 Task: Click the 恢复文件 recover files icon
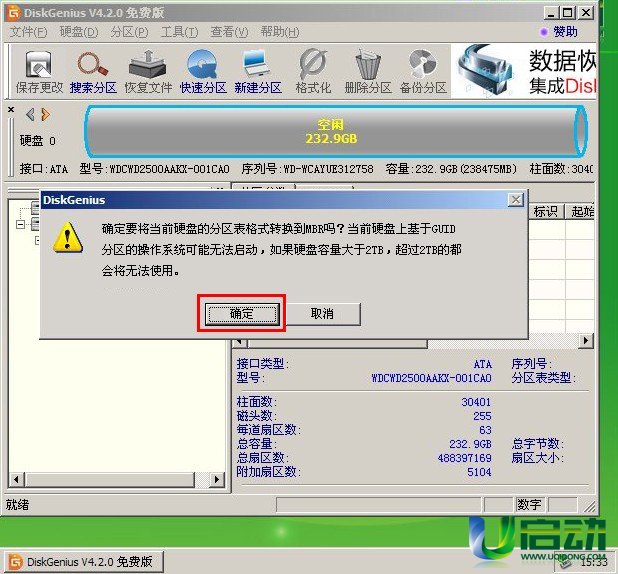point(148,72)
